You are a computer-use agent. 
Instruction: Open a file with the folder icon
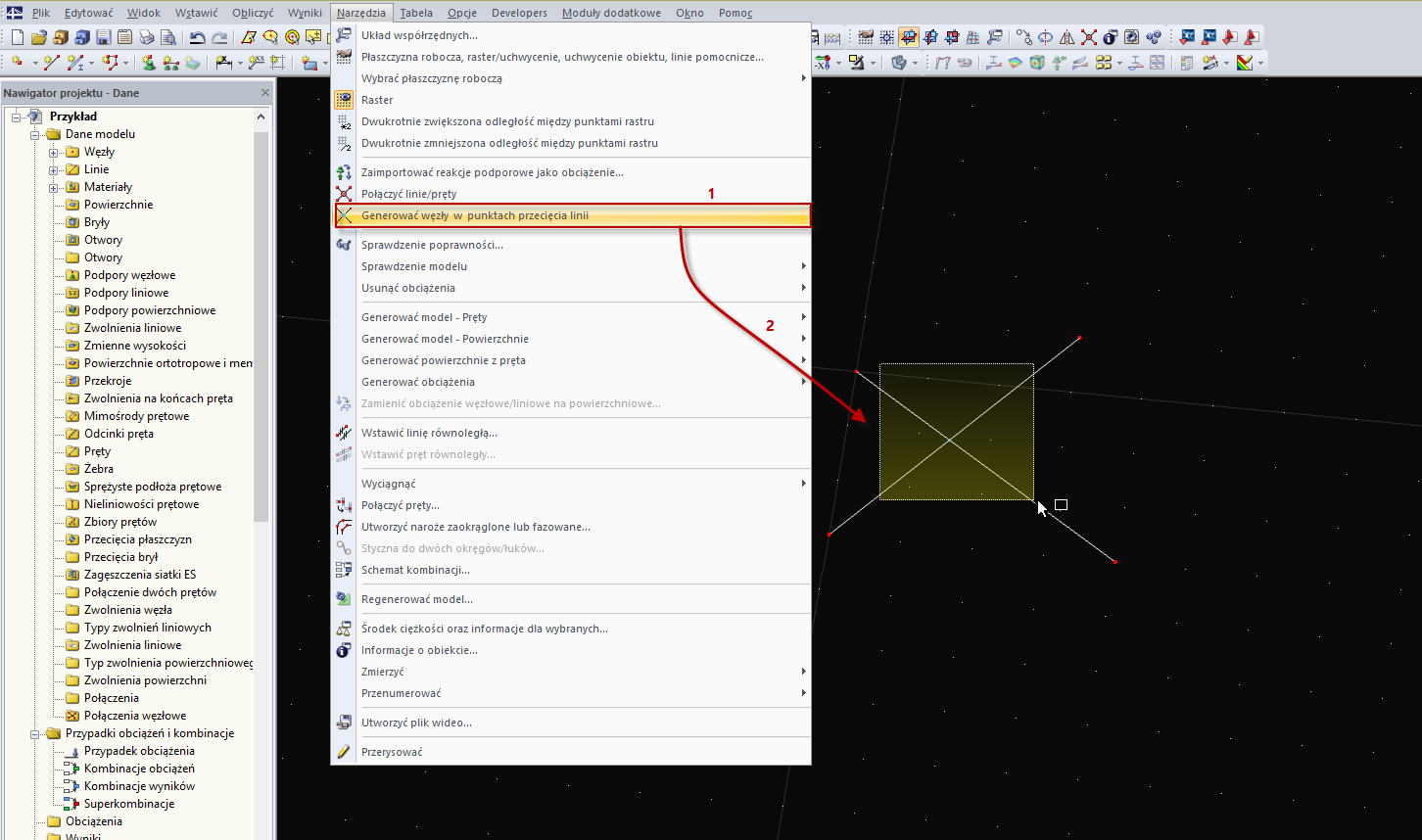(39, 37)
